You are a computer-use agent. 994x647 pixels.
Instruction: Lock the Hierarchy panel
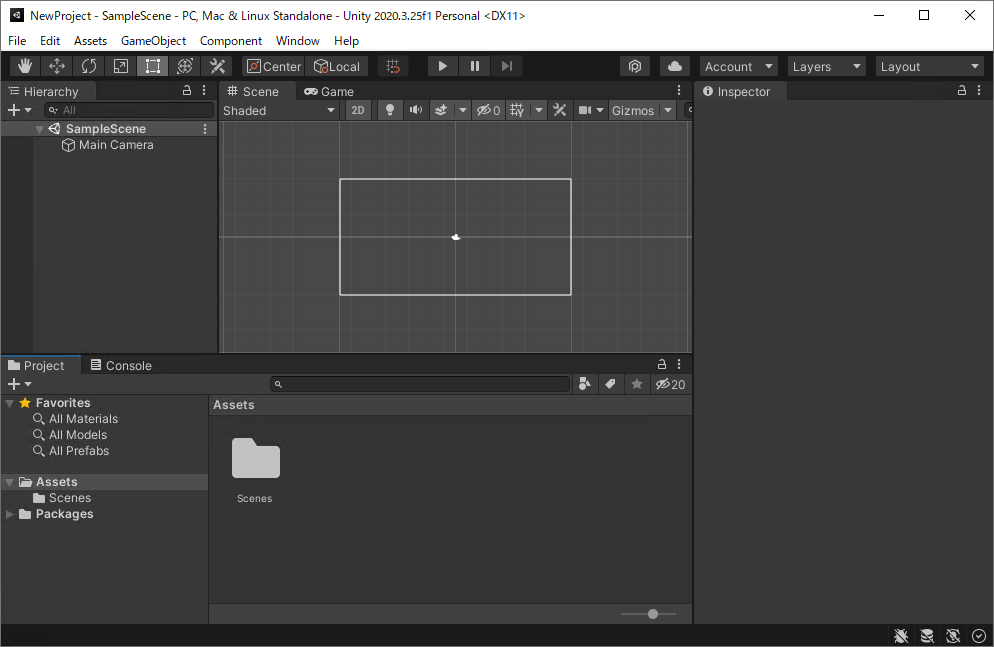click(x=187, y=91)
